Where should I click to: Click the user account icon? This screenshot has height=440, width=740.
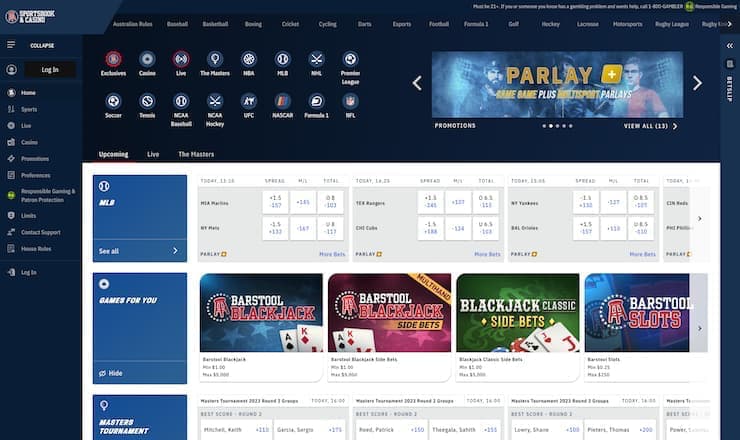tap(11, 69)
